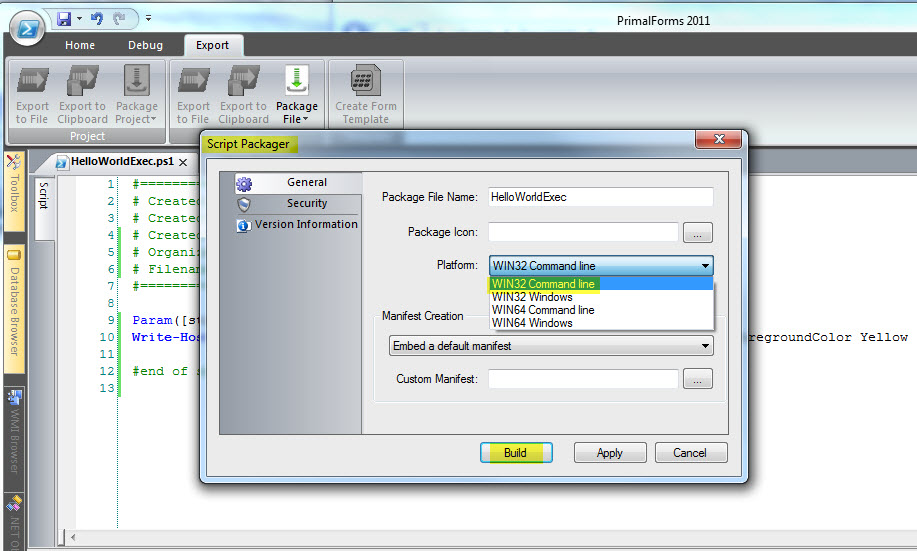917x551 pixels.
Task: Open the Customize Quick Access Toolbar arrow
Action: point(149,19)
